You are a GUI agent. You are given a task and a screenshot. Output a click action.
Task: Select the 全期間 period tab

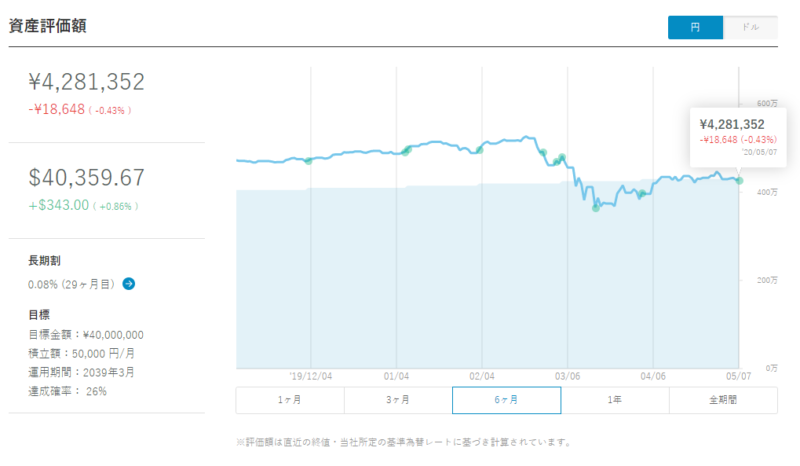pyautogui.click(x=723, y=400)
